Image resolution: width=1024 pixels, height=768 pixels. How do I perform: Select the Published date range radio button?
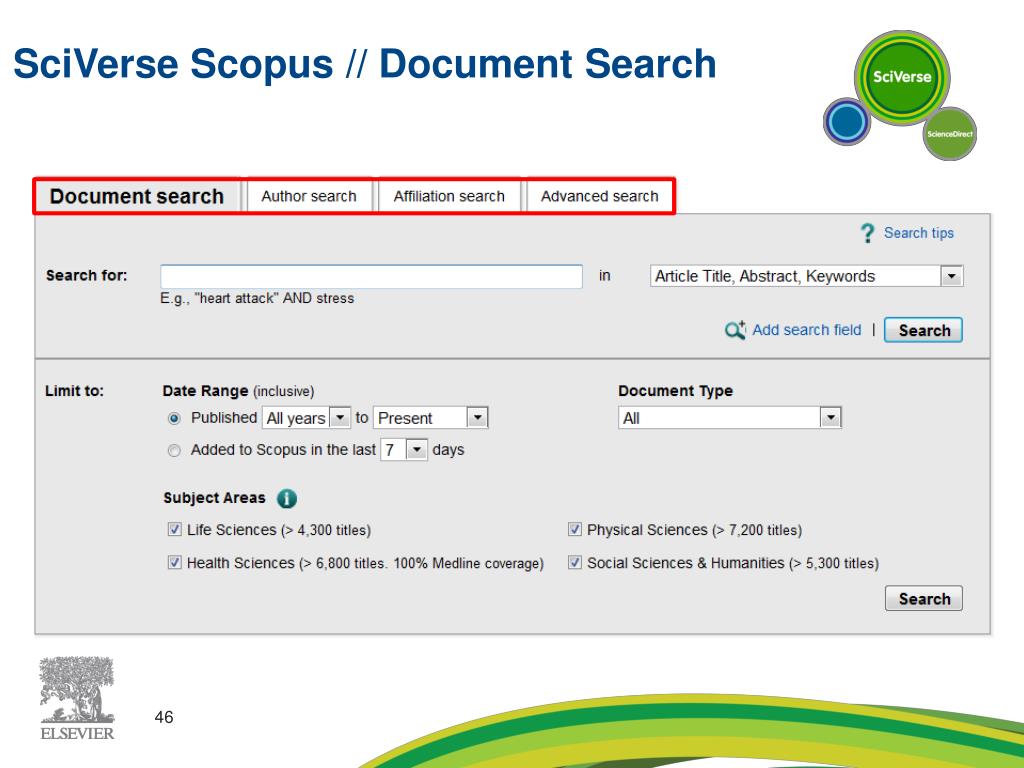pyautogui.click(x=174, y=419)
